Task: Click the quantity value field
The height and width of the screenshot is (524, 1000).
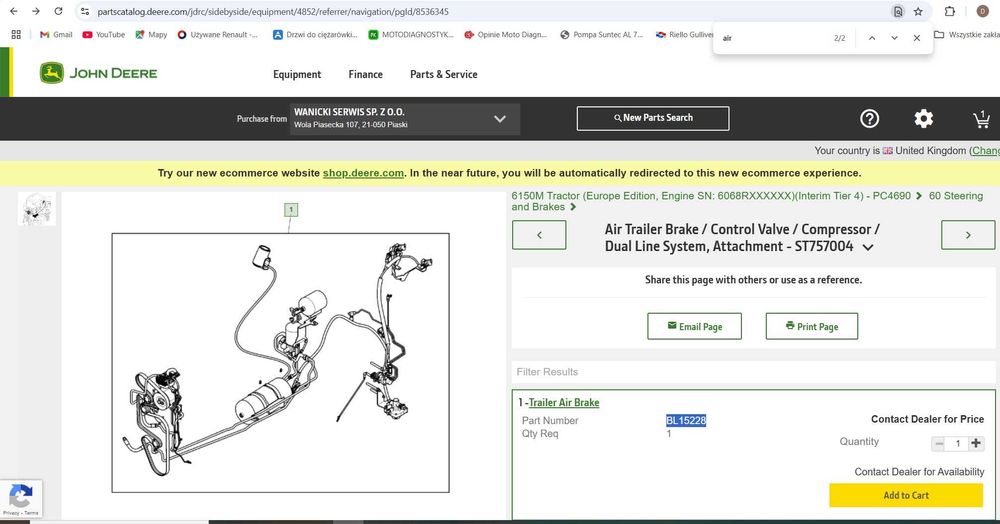Action: (x=957, y=444)
